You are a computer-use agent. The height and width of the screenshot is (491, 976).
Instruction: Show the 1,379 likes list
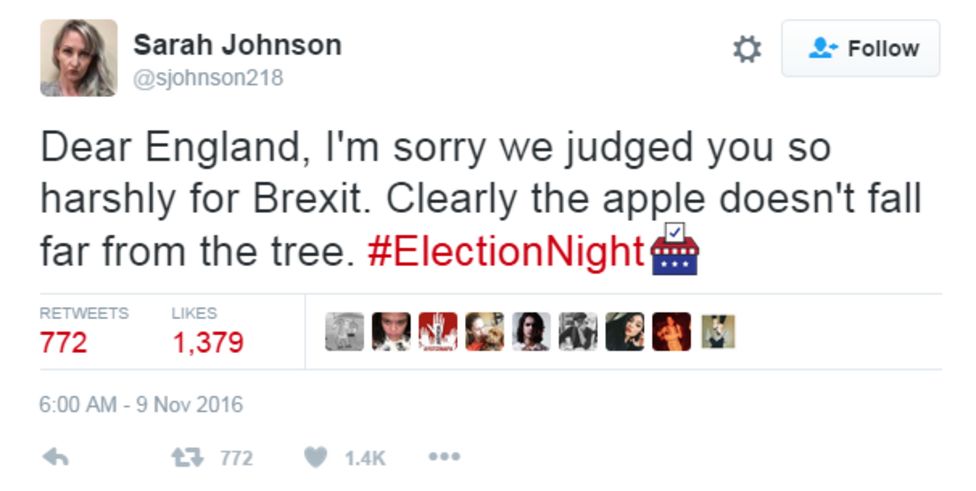(208, 343)
